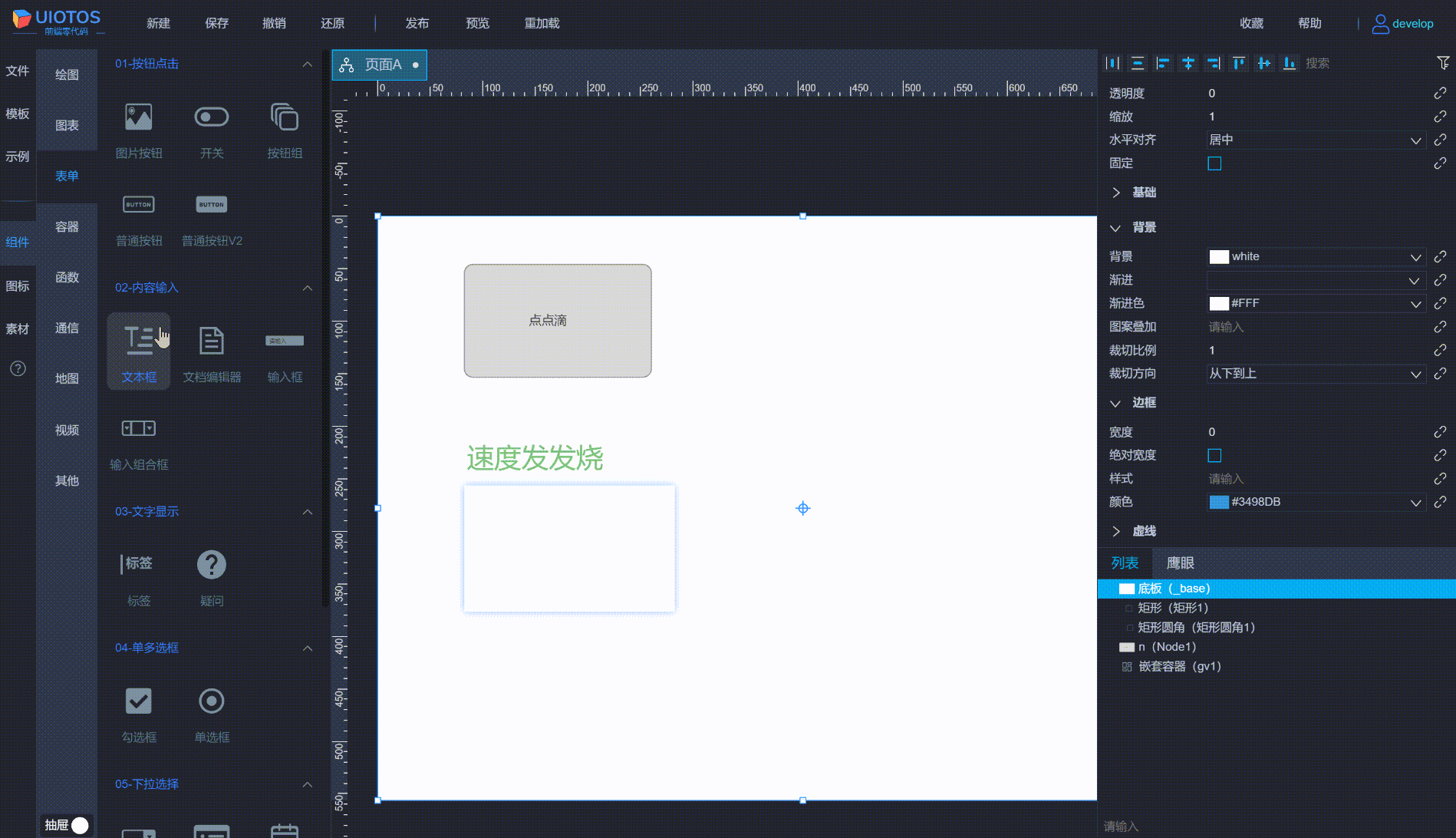The height and width of the screenshot is (838, 1456).
Task: Enable the 固定 checkbox
Action: point(1214,163)
